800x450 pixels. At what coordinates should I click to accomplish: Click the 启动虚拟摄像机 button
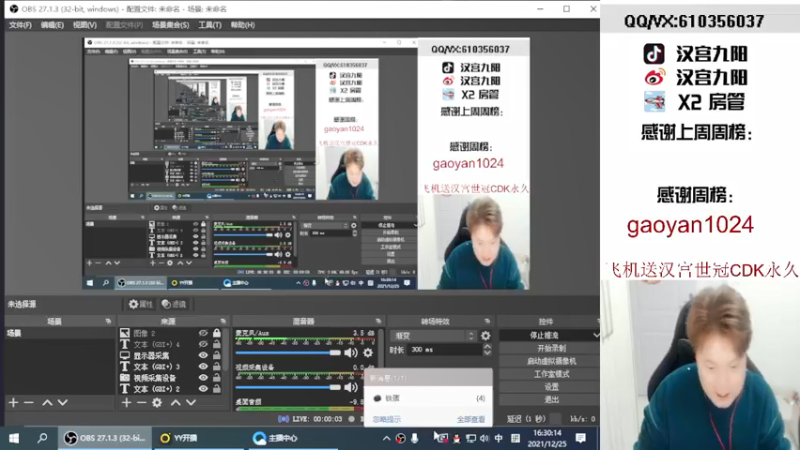point(550,361)
